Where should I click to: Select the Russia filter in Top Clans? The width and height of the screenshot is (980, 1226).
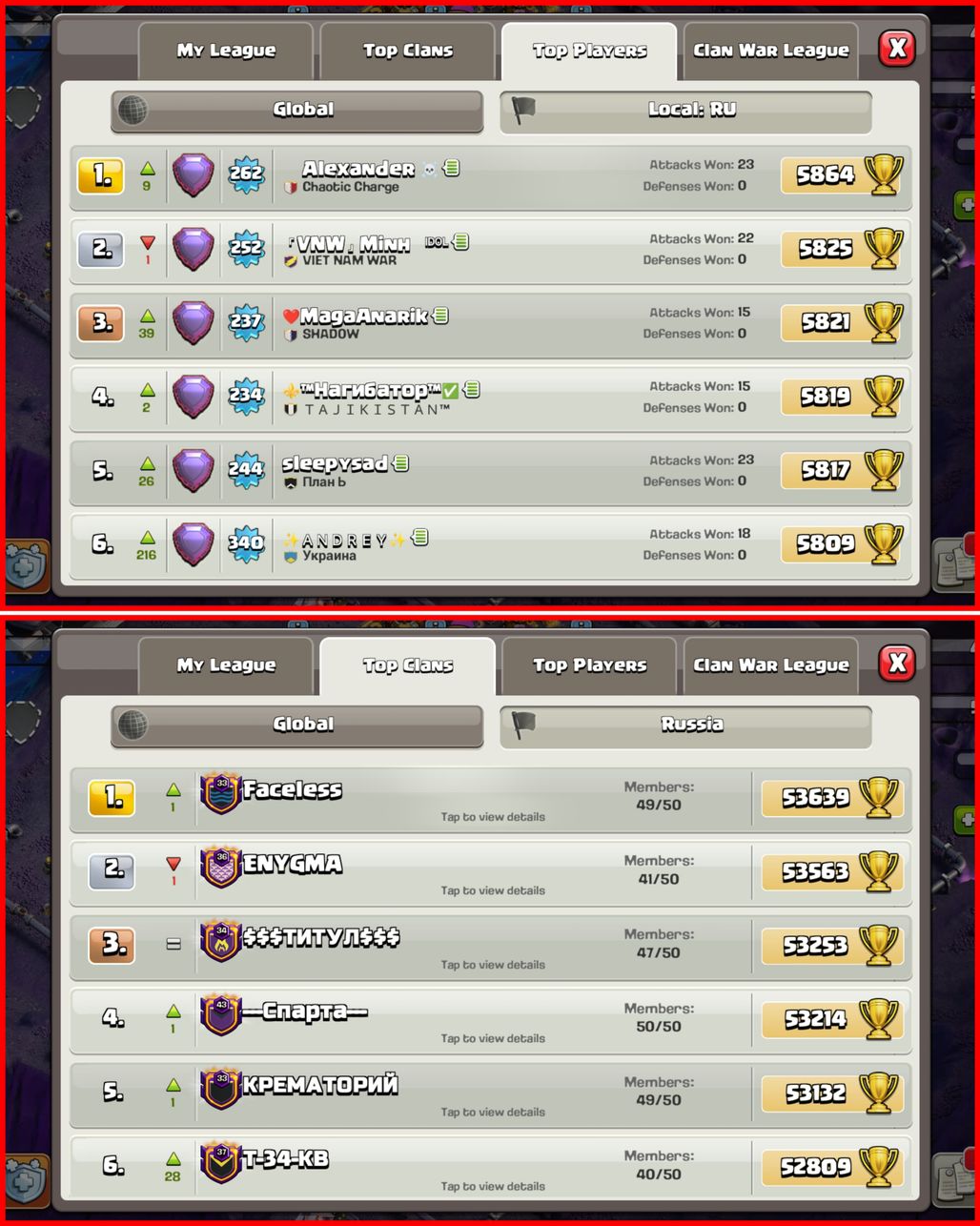click(x=685, y=725)
